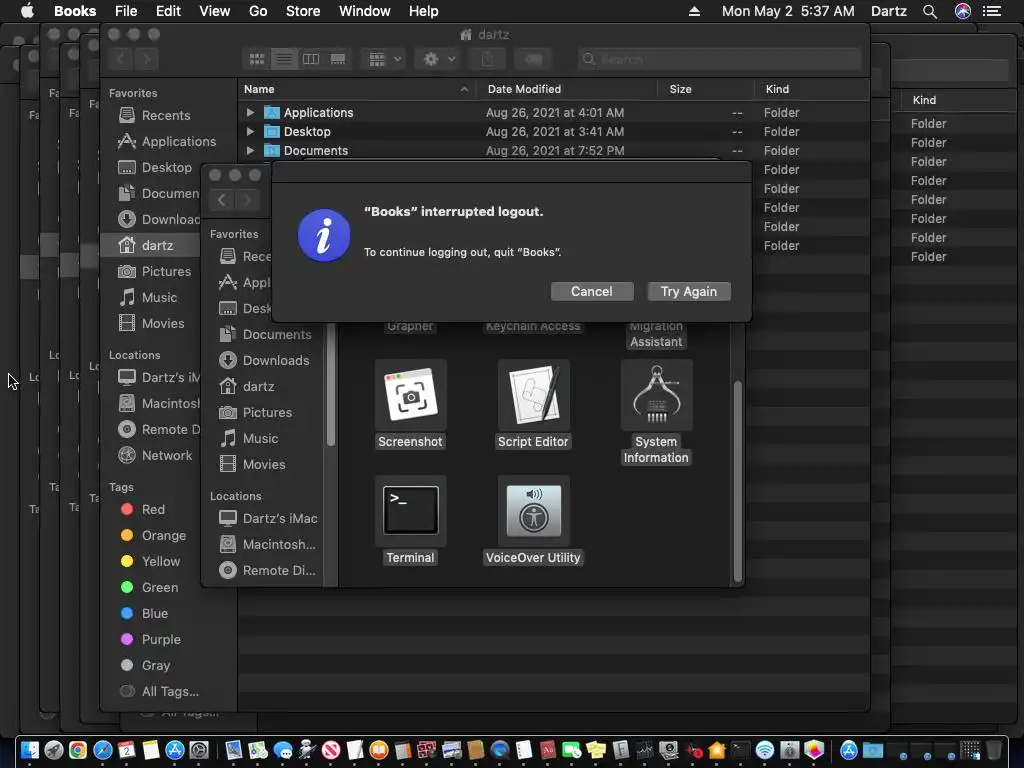Open the Go menu

(258, 11)
